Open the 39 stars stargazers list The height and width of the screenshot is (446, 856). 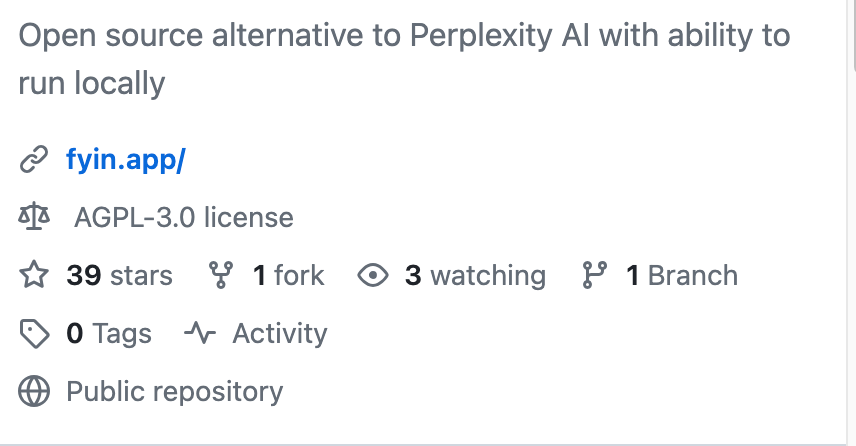pyautogui.click(x=119, y=275)
